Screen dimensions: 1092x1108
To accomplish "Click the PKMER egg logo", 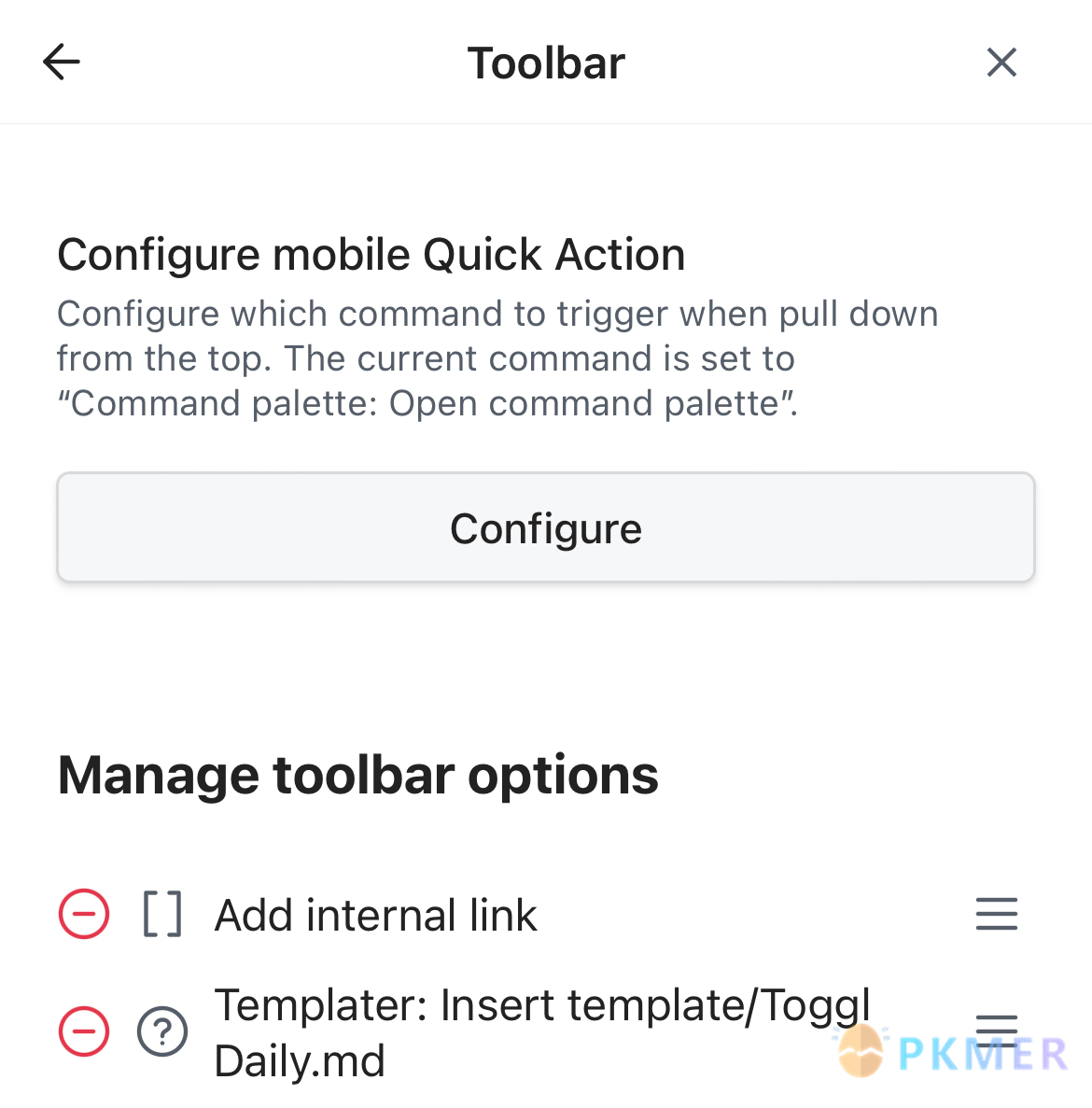I will (860, 1051).
